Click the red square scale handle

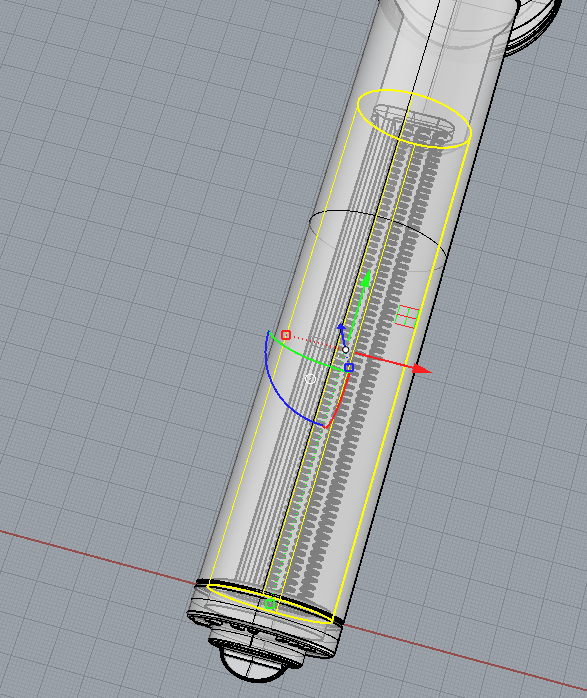tap(286, 335)
